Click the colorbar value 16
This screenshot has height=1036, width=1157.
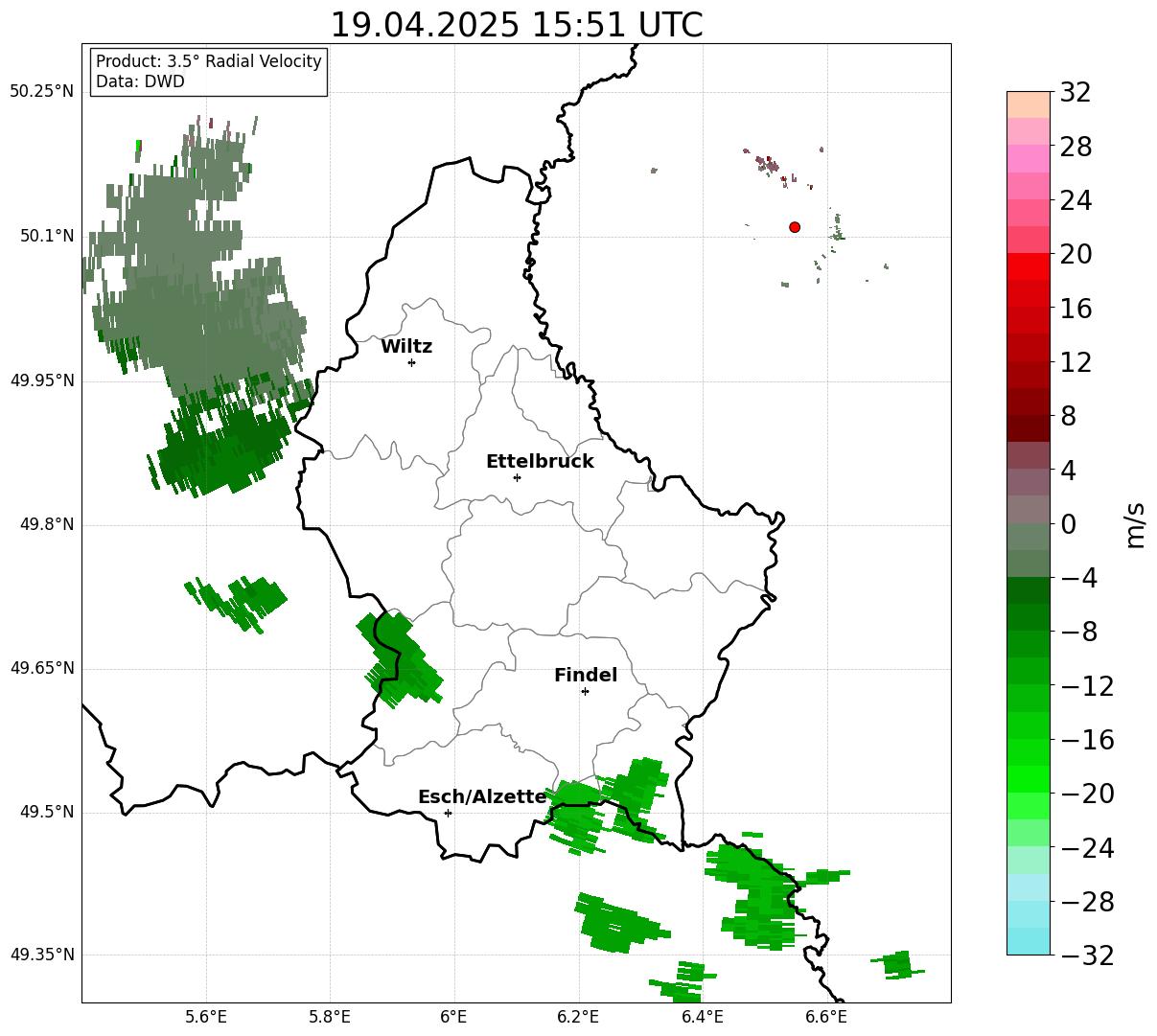click(1076, 309)
